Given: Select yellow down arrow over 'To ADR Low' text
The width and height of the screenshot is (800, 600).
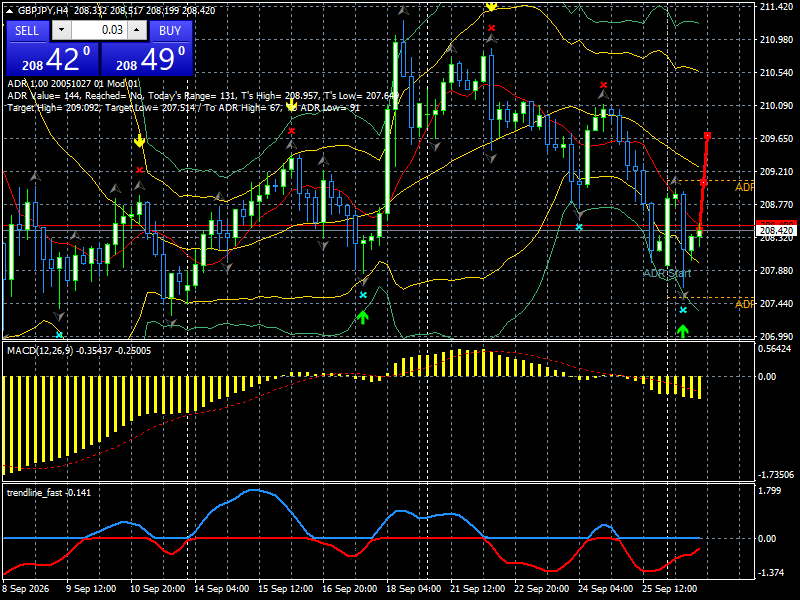Looking at the screenshot, I should point(291,106).
